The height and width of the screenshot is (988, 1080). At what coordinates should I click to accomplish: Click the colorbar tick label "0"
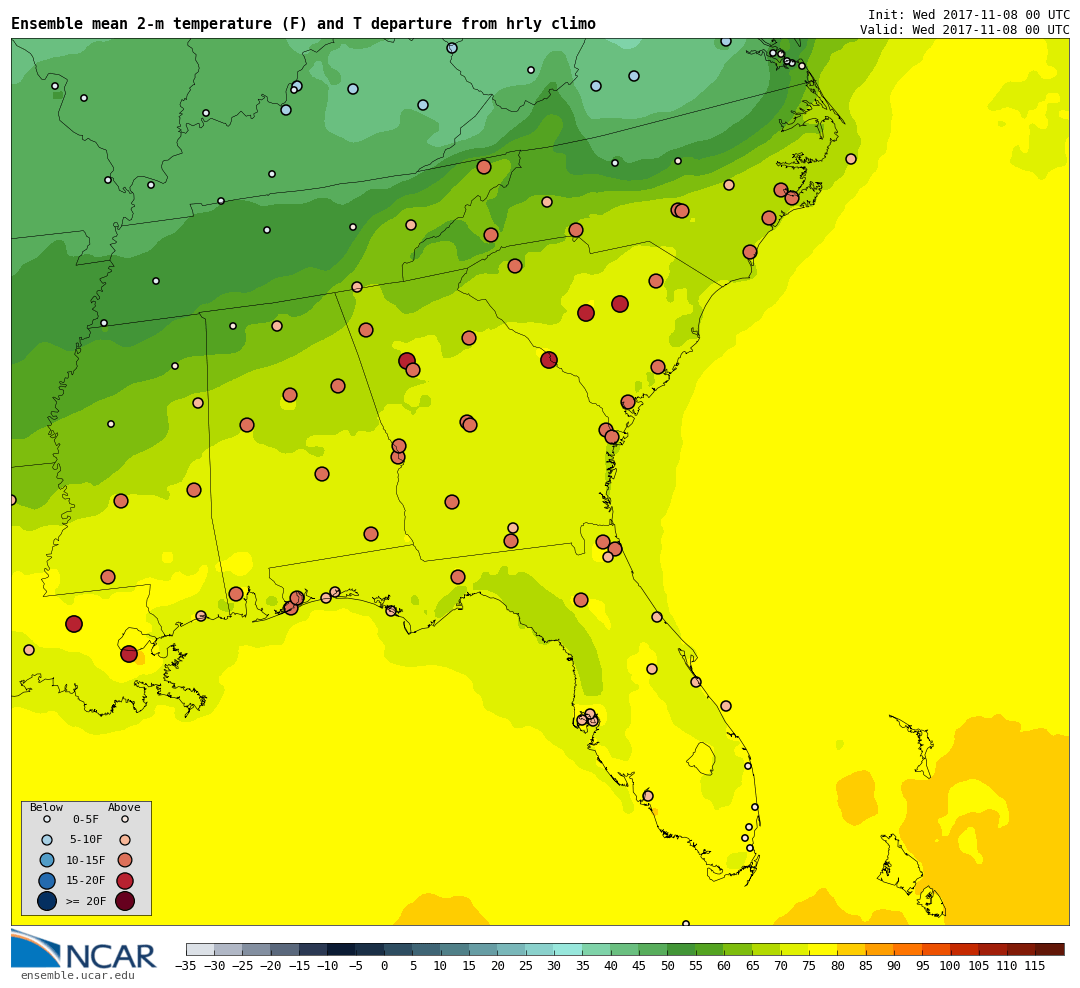pos(384,966)
